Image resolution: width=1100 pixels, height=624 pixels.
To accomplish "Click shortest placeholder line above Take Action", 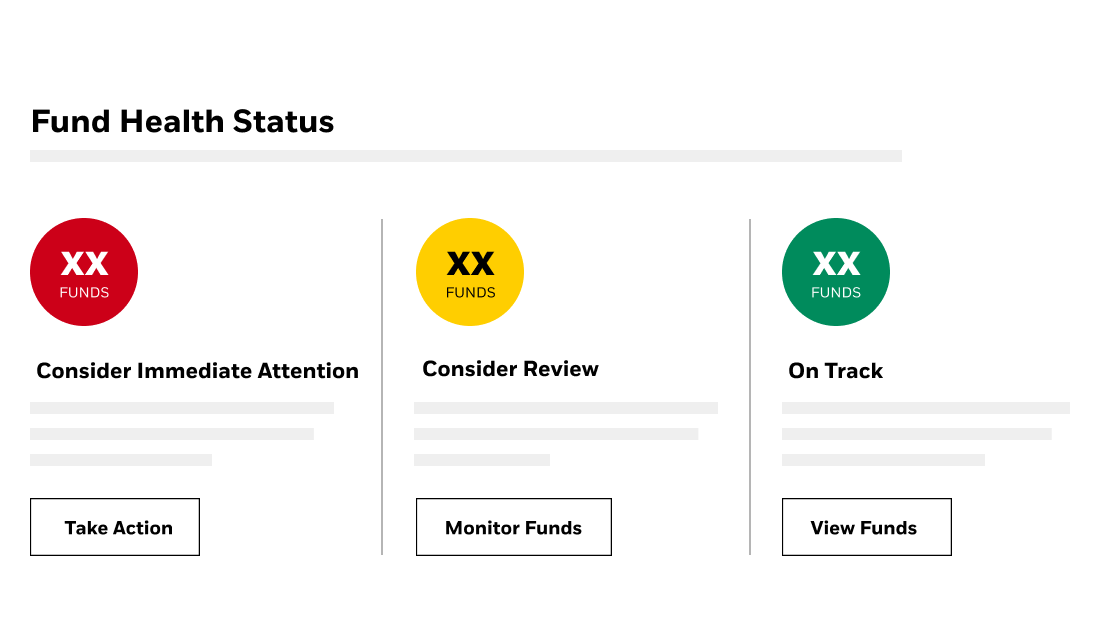I will tap(121, 460).
